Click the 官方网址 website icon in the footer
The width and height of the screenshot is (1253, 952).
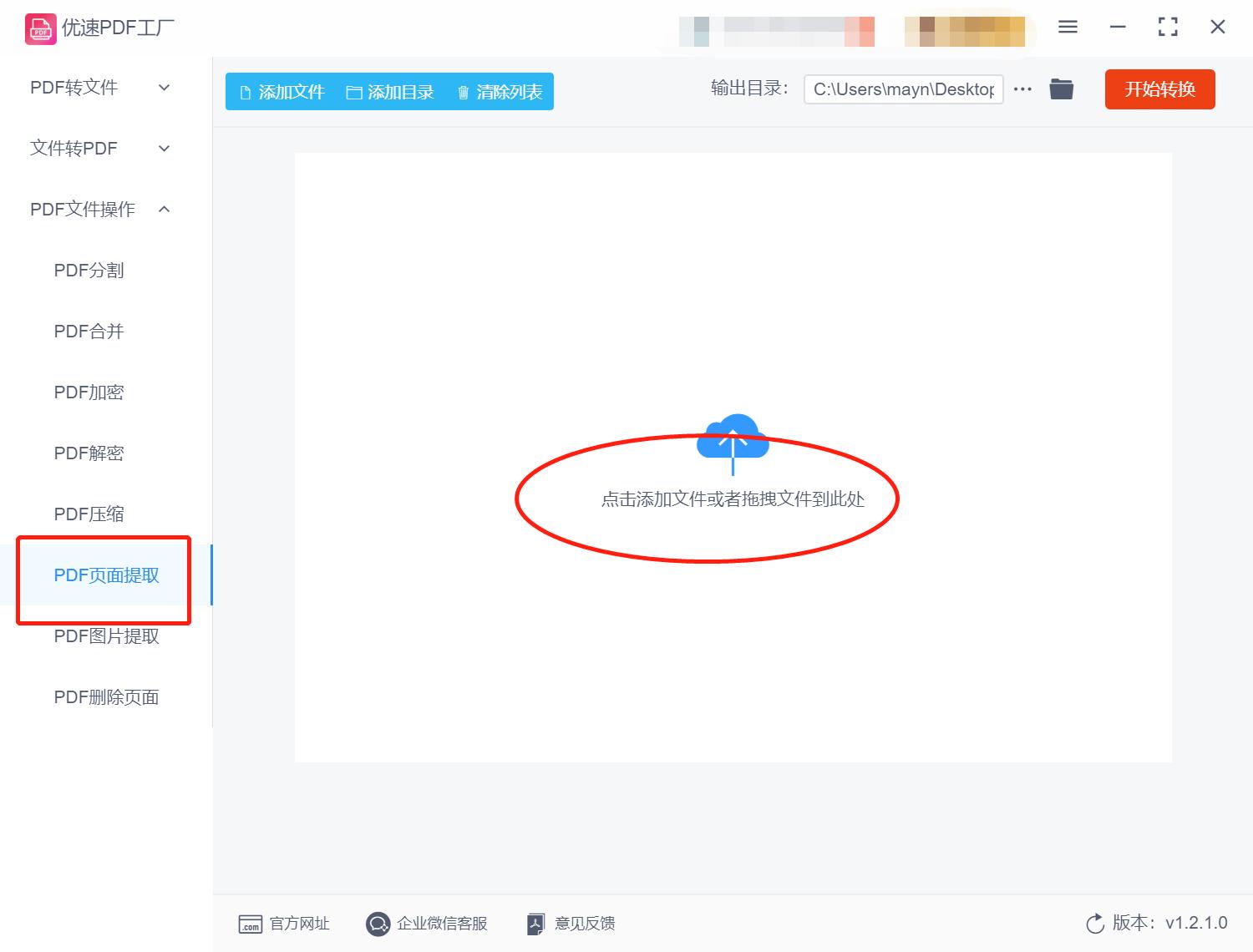pos(251,924)
